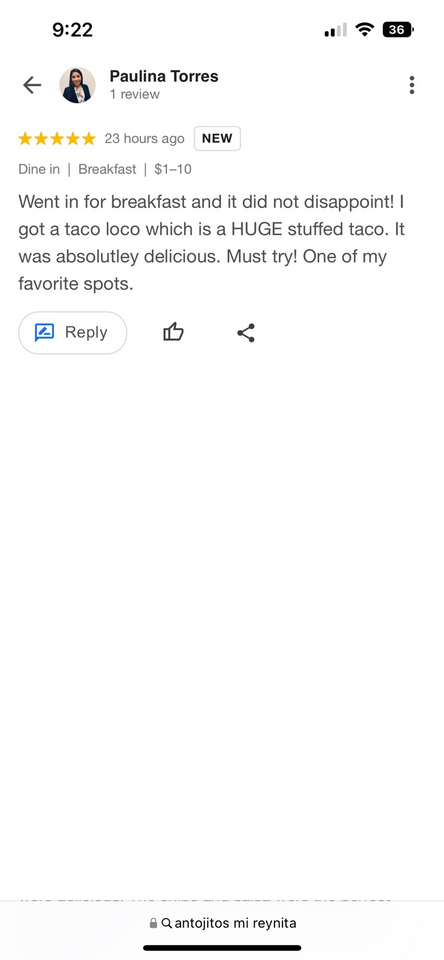Go back using the left arrow
This screenshot has width=444, height=960.
[32, 85]
